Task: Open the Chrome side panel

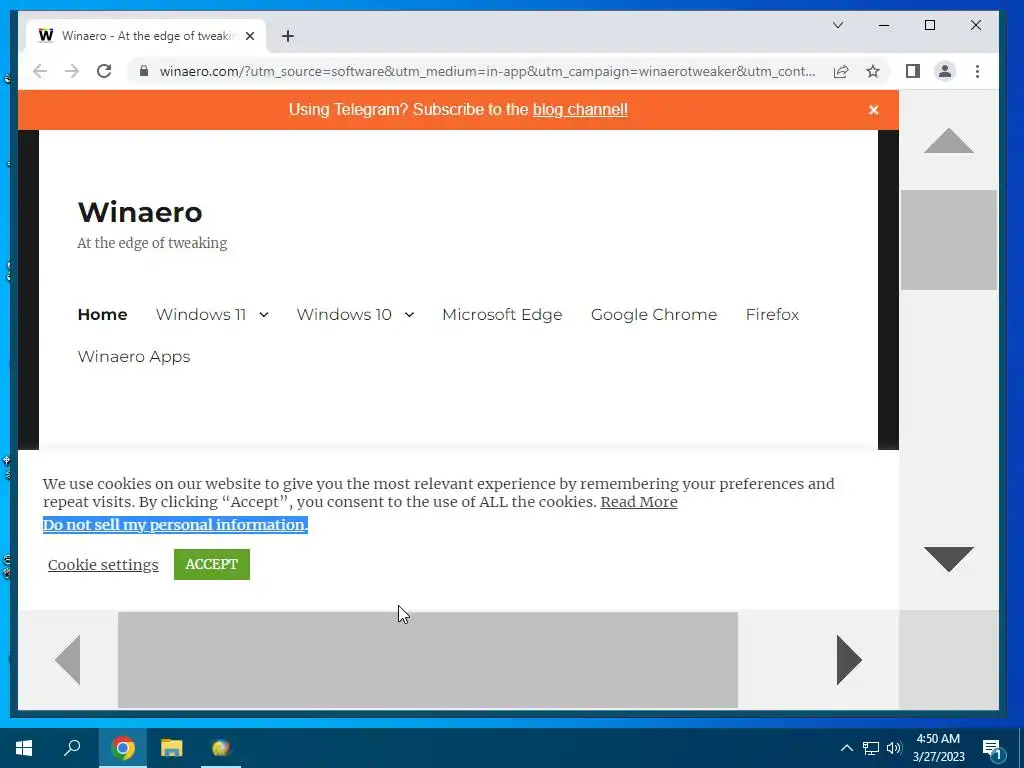Action: coord(913,71)
